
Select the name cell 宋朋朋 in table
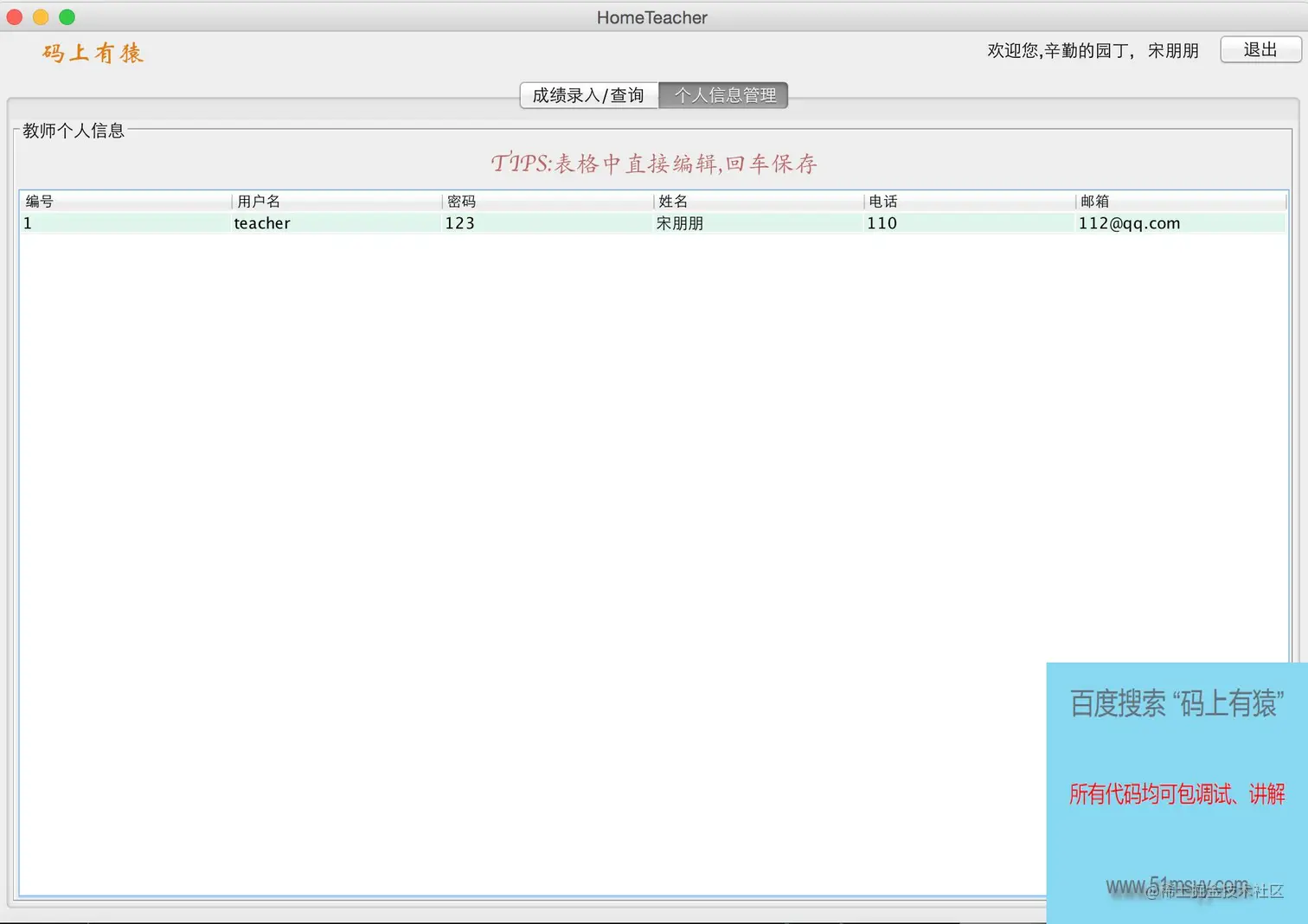pyautogui.click(x=759, y=223)
